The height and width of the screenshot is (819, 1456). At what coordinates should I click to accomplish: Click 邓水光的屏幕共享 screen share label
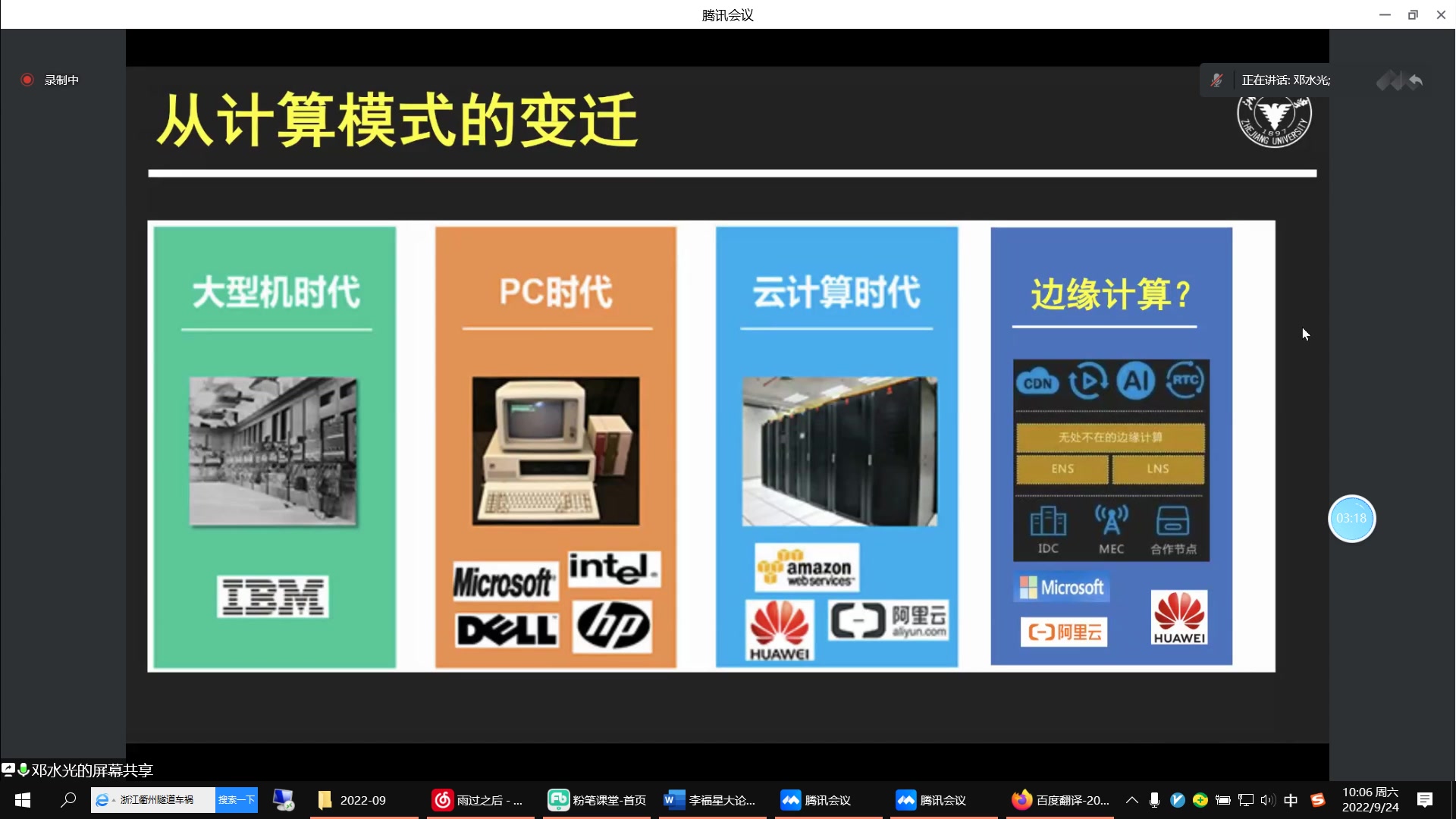[x=92, y=770]
